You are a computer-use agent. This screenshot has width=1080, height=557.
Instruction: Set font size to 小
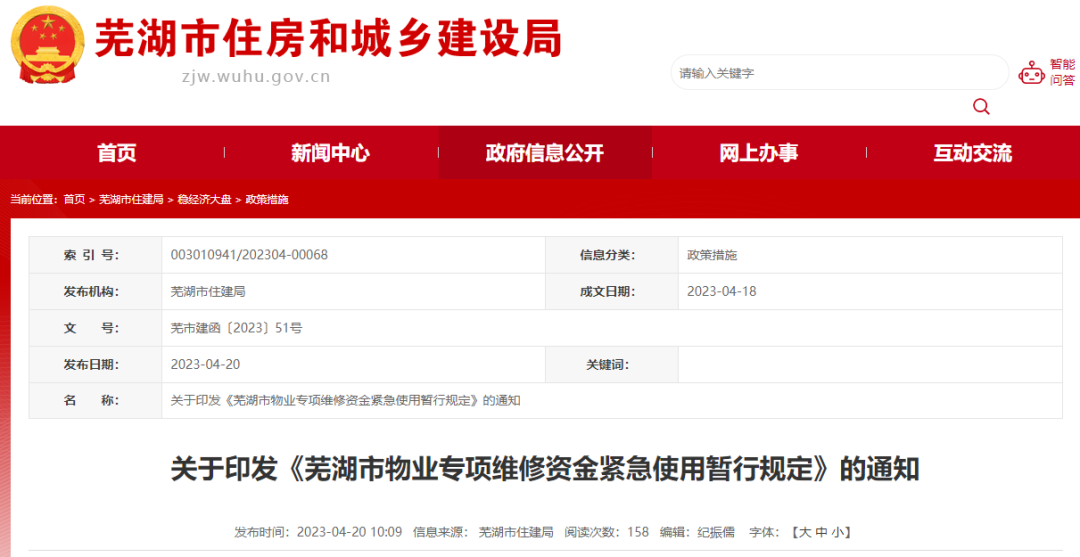click(839, 532)
